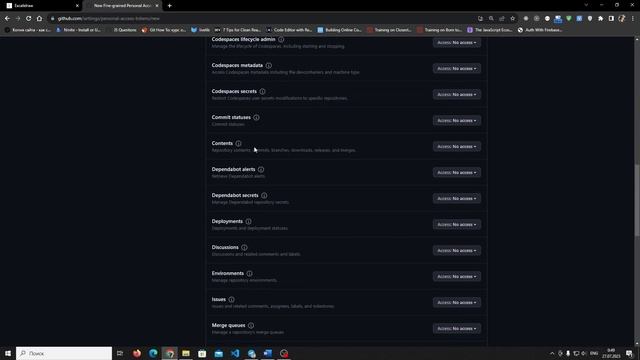Image resolution: width=640 pixels, height=360 pixels.
Task: Change Issues access dropdown
Action: click(457, 302)
